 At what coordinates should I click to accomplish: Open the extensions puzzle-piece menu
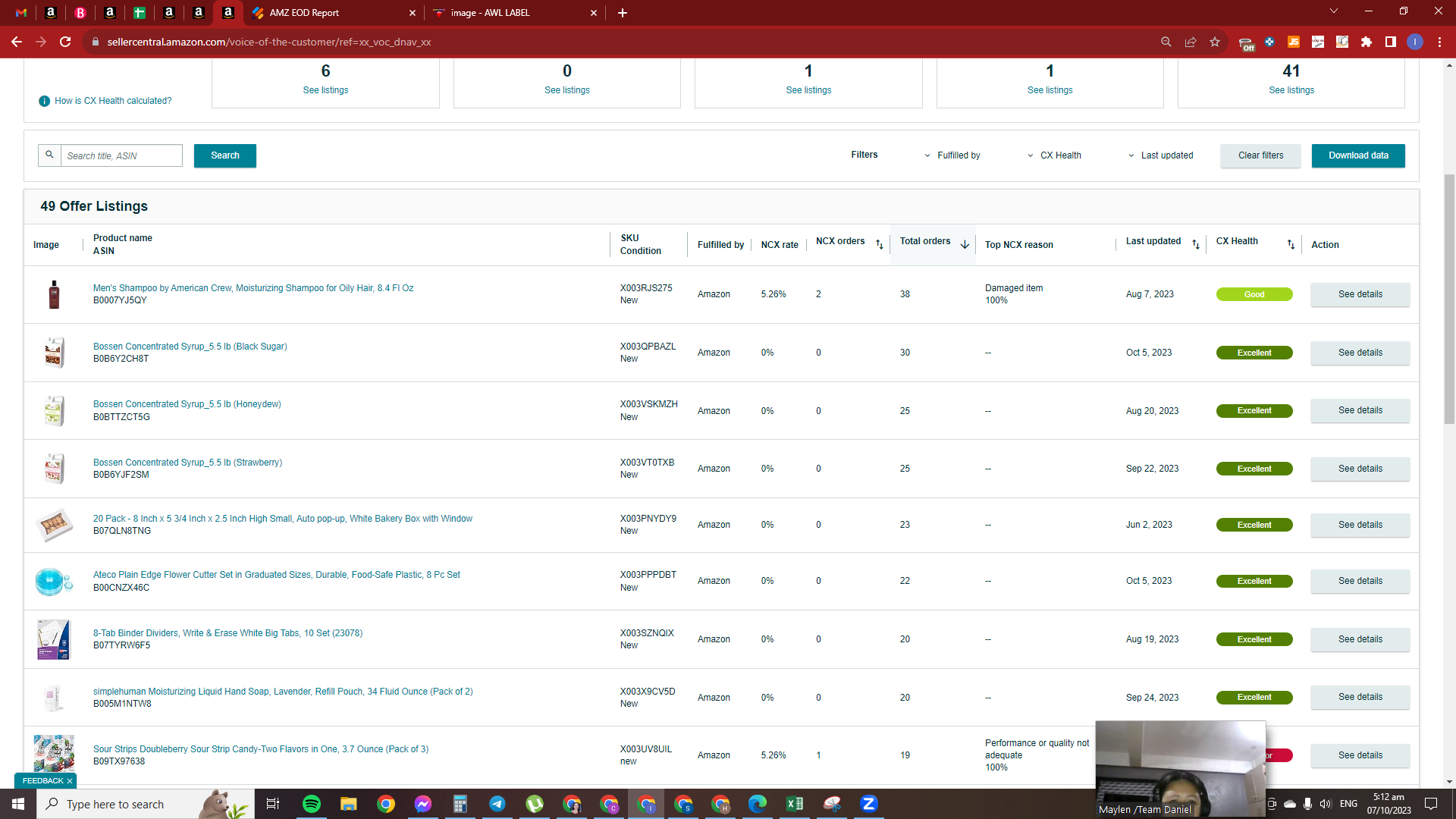tap(1367, 42)
